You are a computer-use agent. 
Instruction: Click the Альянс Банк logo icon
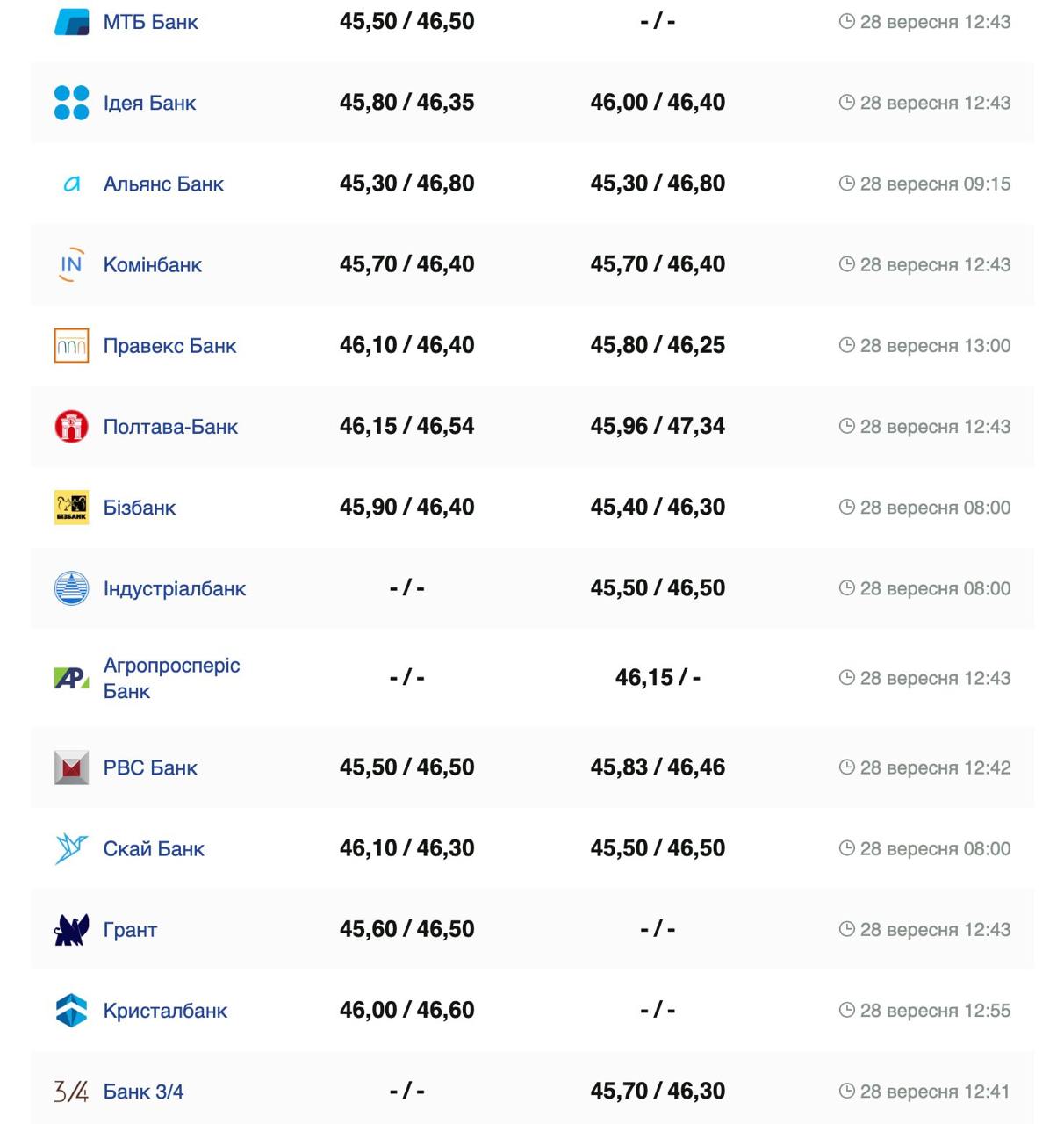(71, 184)
